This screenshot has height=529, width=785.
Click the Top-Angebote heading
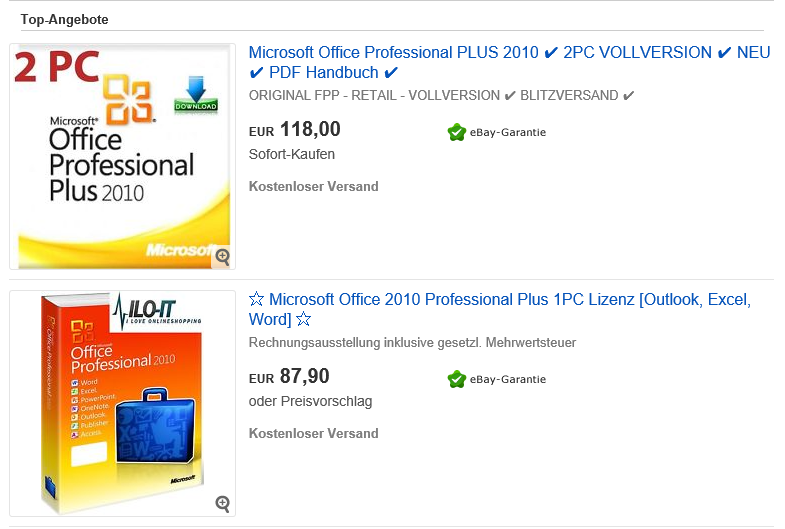click(65, 19)
